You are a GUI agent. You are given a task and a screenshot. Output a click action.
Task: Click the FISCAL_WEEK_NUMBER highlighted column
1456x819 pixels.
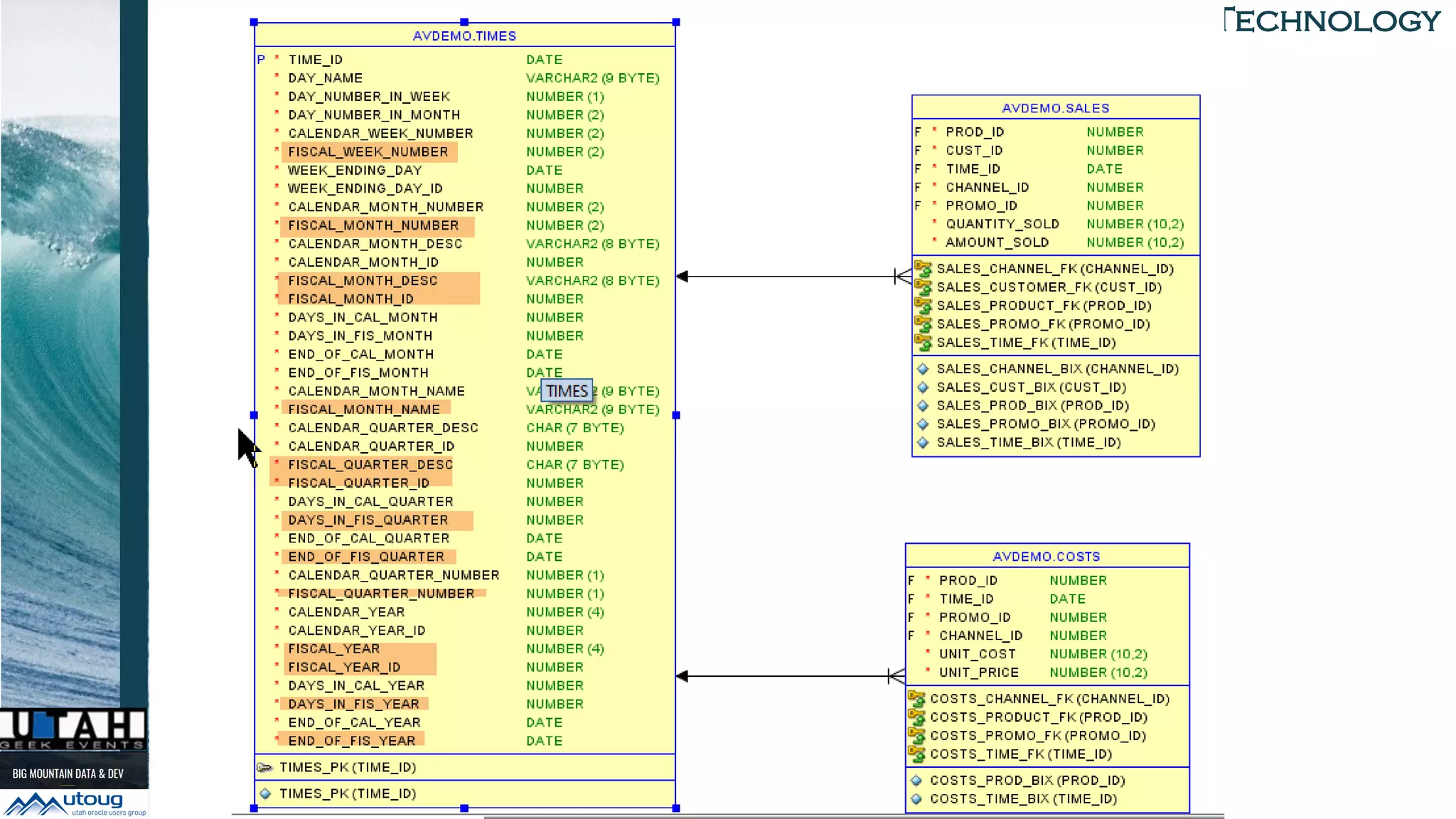tap(368, 151)
